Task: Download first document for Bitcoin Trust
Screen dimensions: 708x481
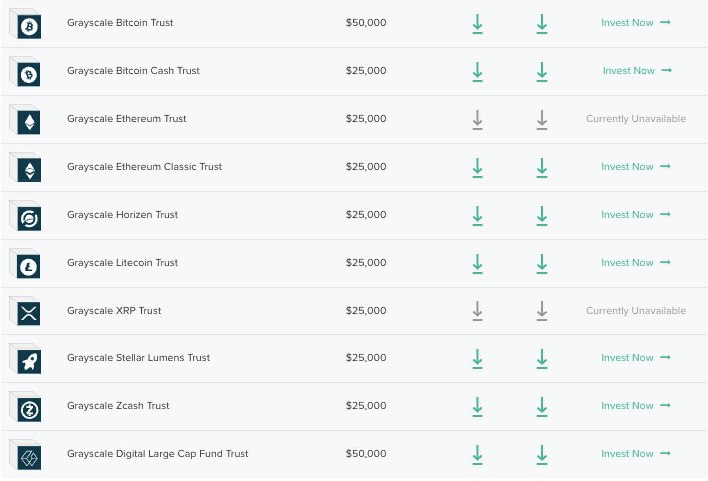Action: [x=477, y=23]
